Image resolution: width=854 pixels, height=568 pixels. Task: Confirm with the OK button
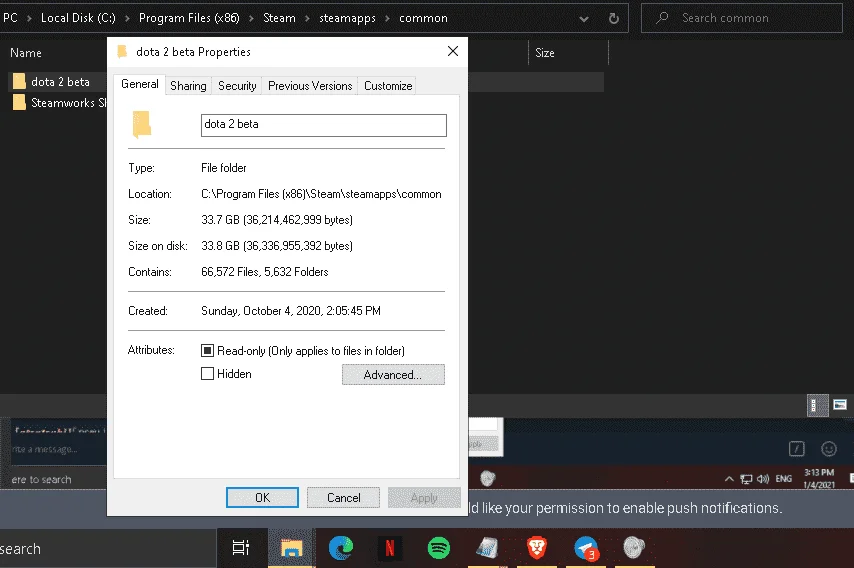(262, 498)
